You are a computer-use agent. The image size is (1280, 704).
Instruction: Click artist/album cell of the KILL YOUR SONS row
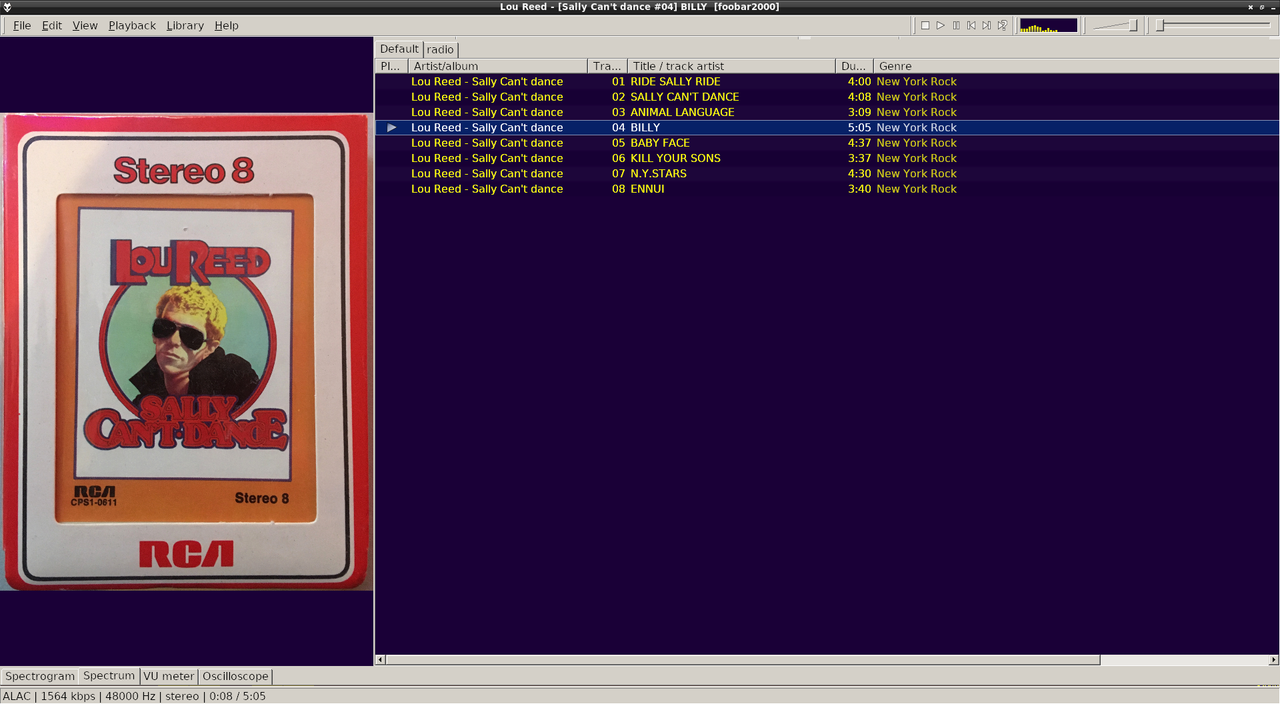[x=487, y=158]
